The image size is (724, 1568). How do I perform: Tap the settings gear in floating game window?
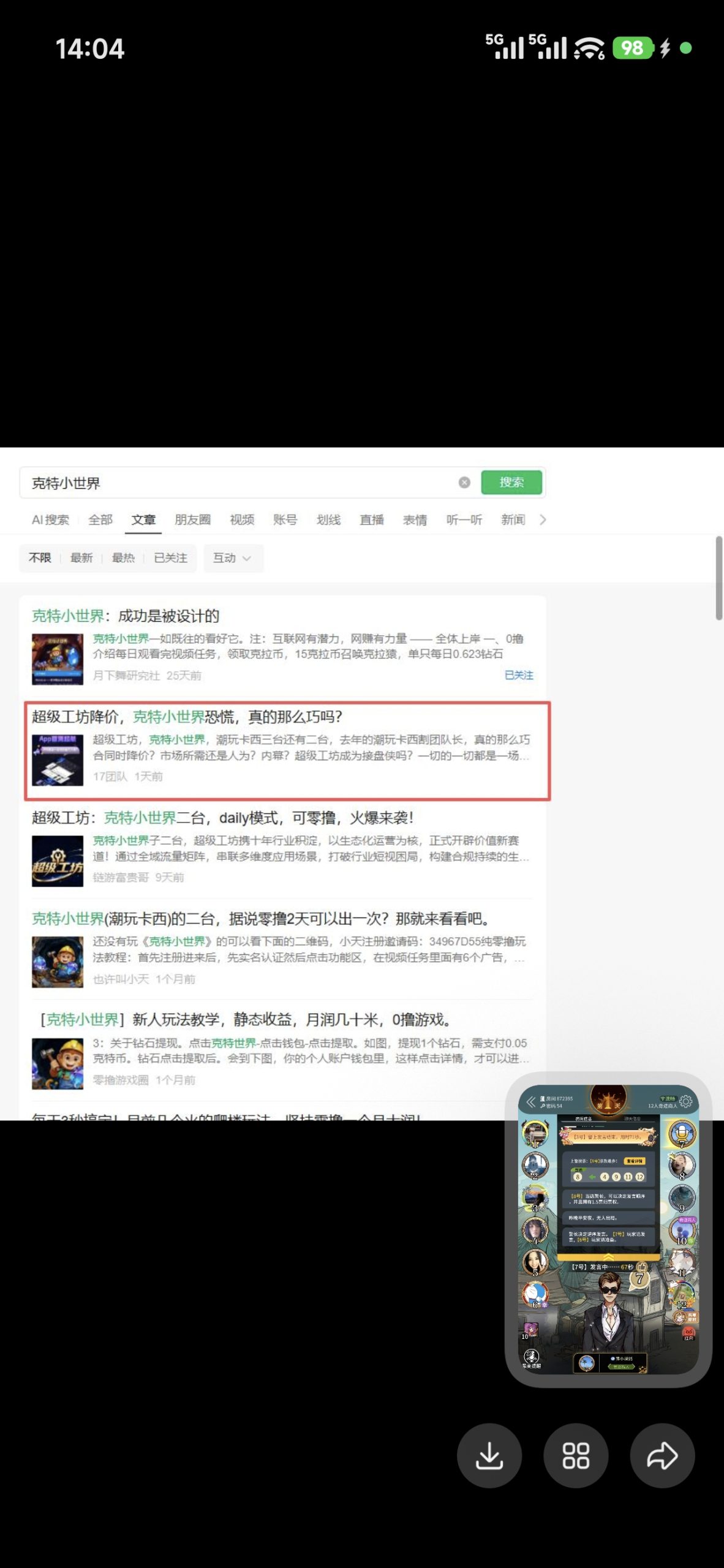[x=686, y=1101]
